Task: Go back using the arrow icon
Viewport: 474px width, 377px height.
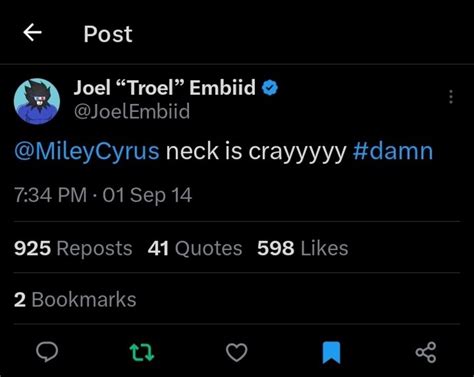Action: click(32, 33)
